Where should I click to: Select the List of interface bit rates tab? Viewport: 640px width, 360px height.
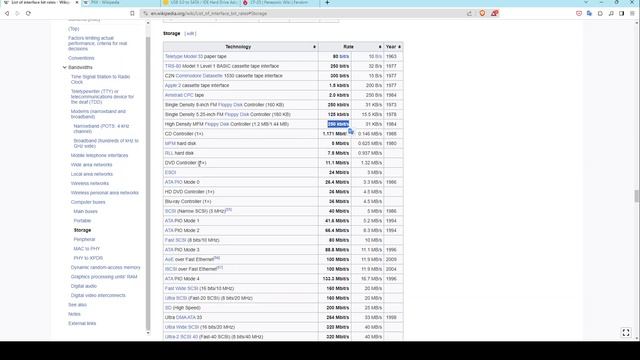point(40,2)
